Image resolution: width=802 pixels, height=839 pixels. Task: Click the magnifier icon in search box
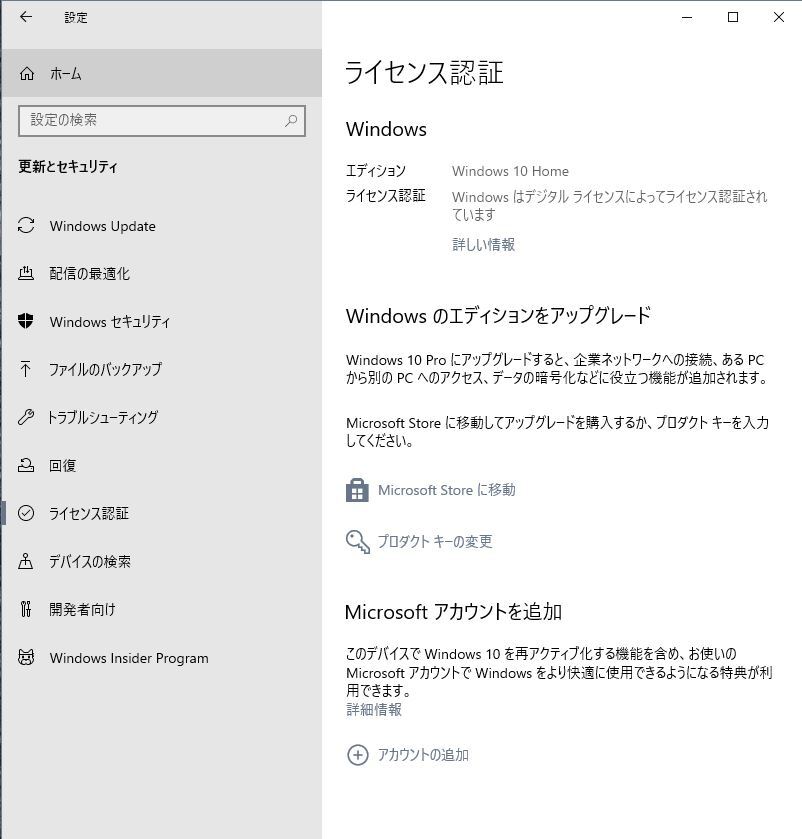tap(291, 120)
